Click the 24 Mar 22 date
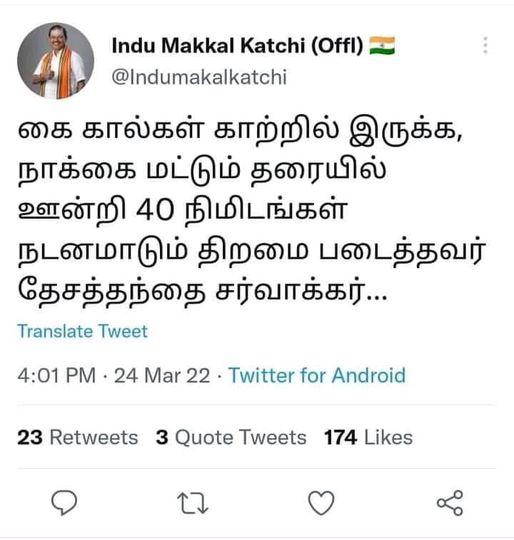This screenshot has height=540, width=514. [x=162, y=375]
